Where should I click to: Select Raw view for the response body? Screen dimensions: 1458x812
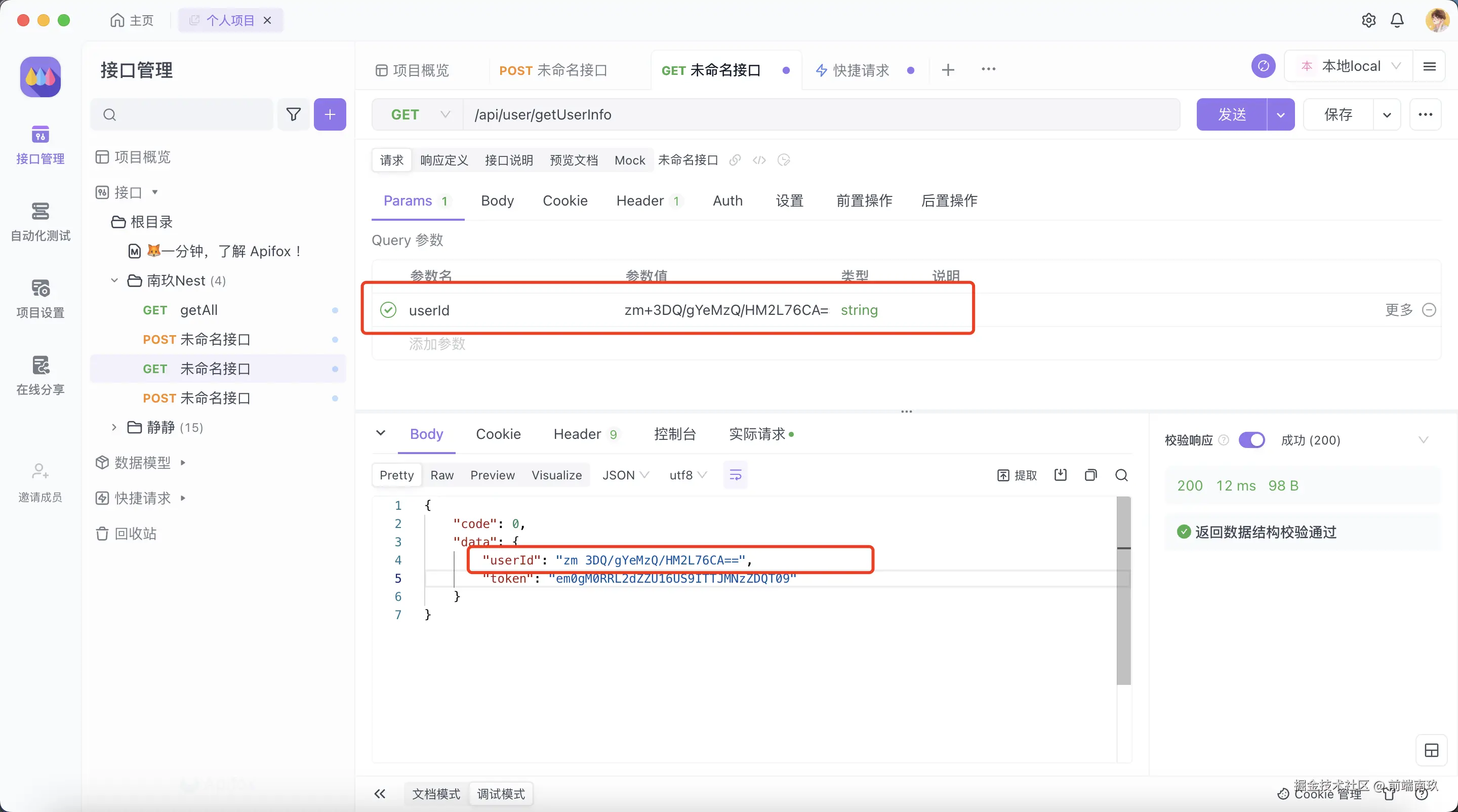[442, 475]
